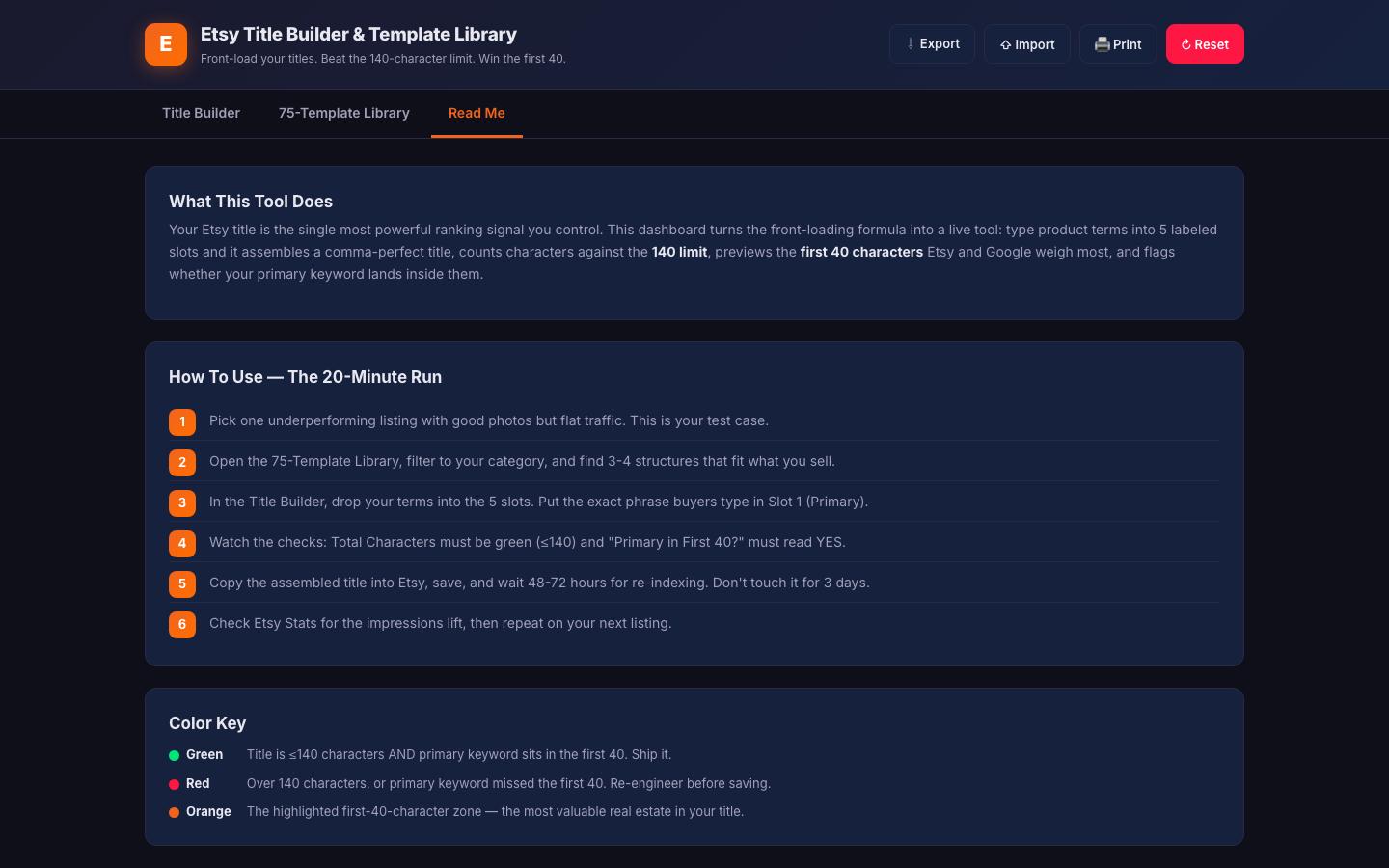Click the step 2 number badge

click(x=182, y=462)
